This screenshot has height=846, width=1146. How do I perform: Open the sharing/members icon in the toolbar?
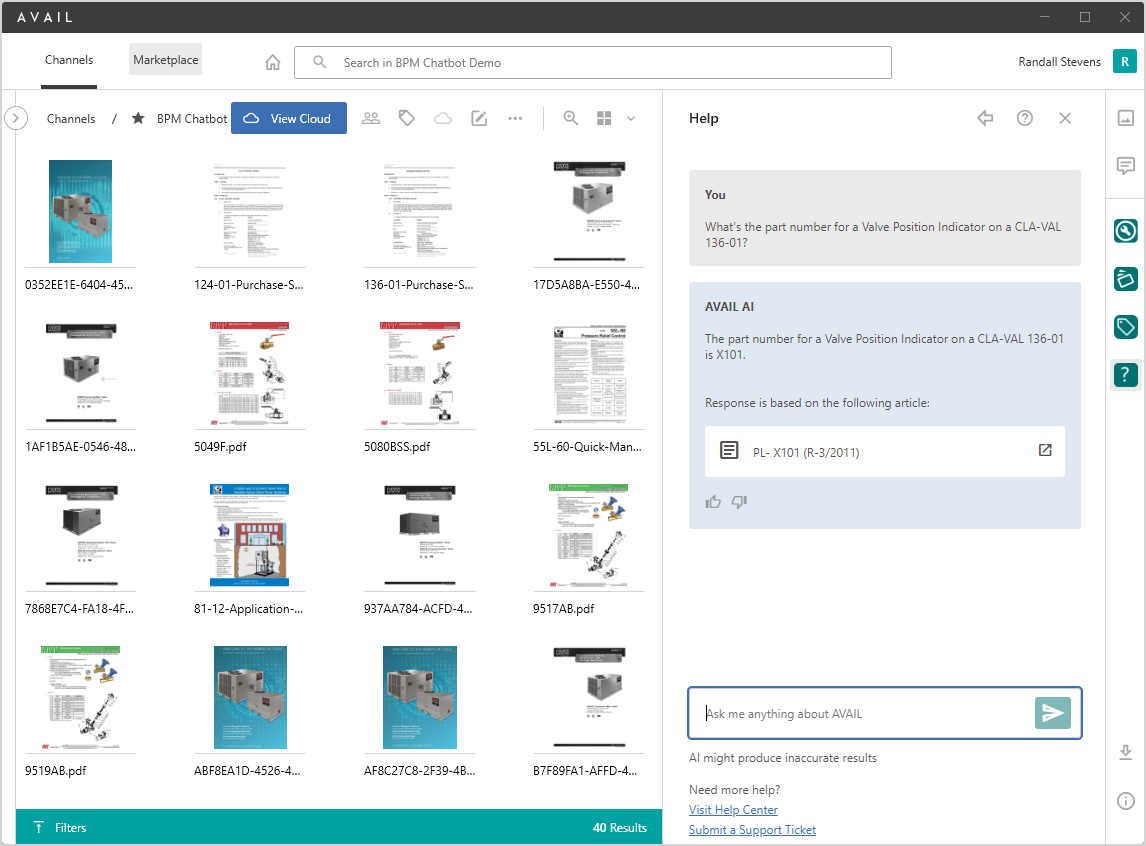click(371, 118)
